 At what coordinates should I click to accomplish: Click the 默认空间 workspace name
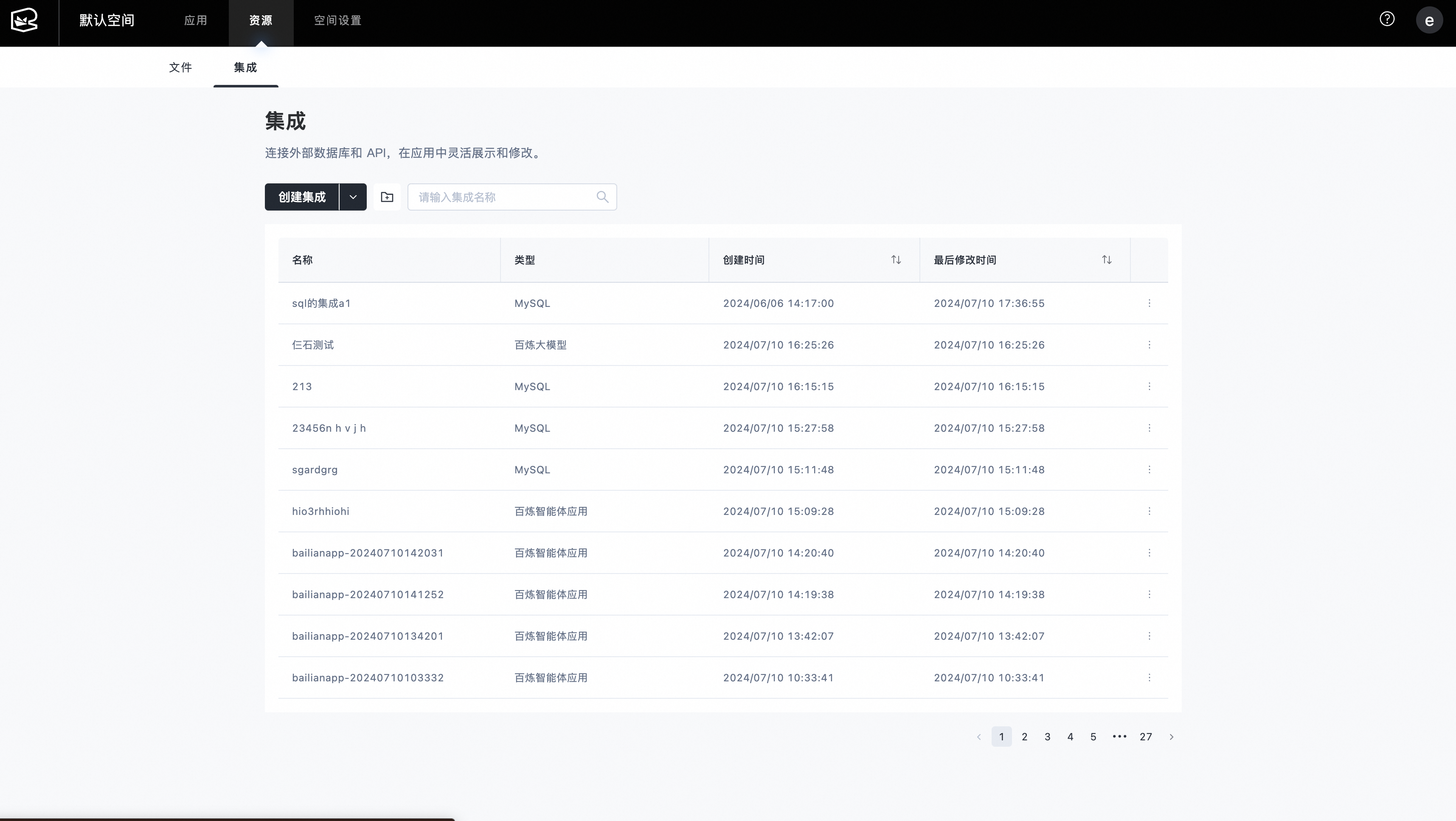click(106, 20)
